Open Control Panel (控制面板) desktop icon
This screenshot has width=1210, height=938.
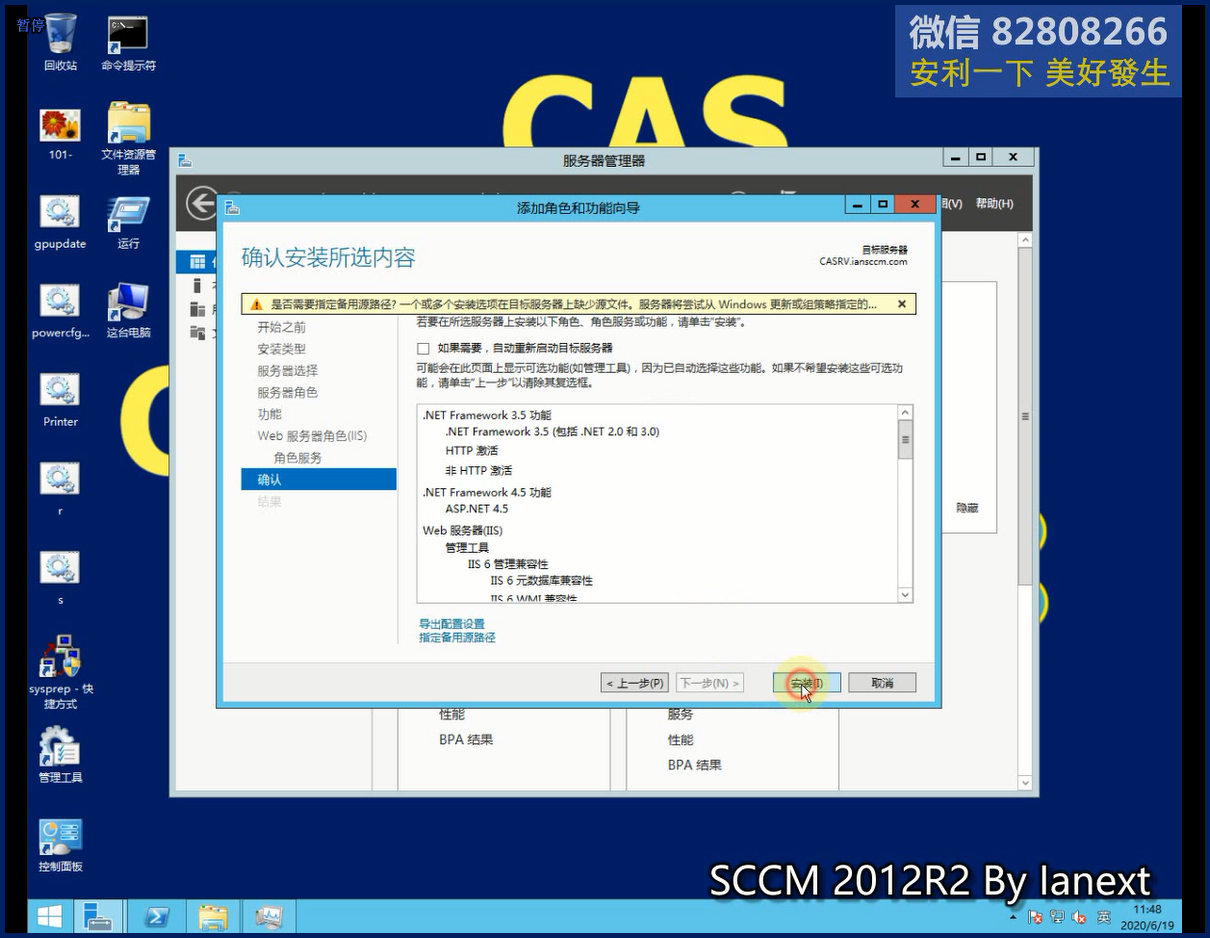point(60,845)
